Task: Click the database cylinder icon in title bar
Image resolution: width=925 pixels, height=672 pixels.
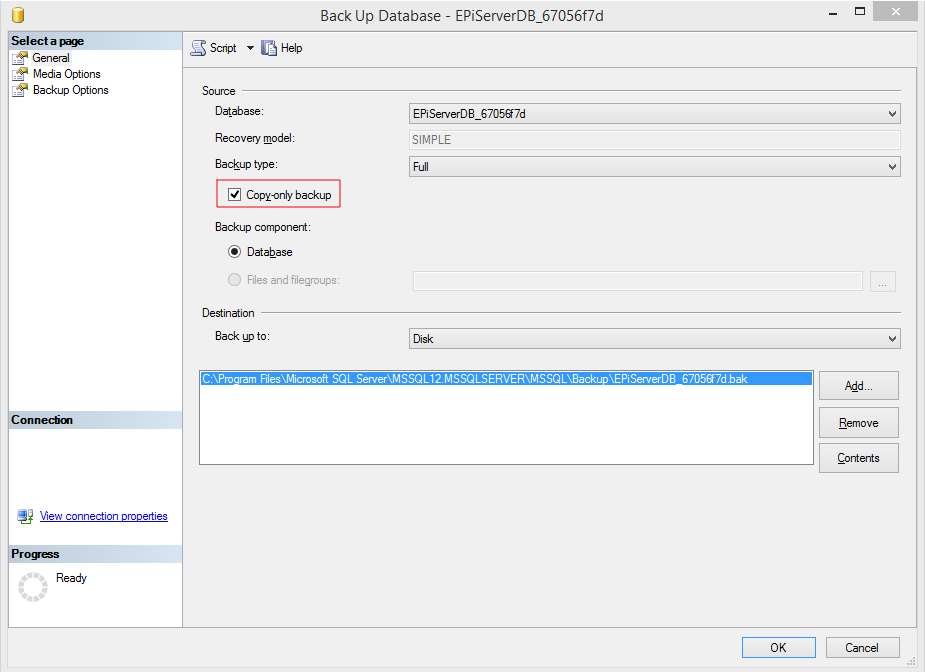Action: tap(17, 15)
